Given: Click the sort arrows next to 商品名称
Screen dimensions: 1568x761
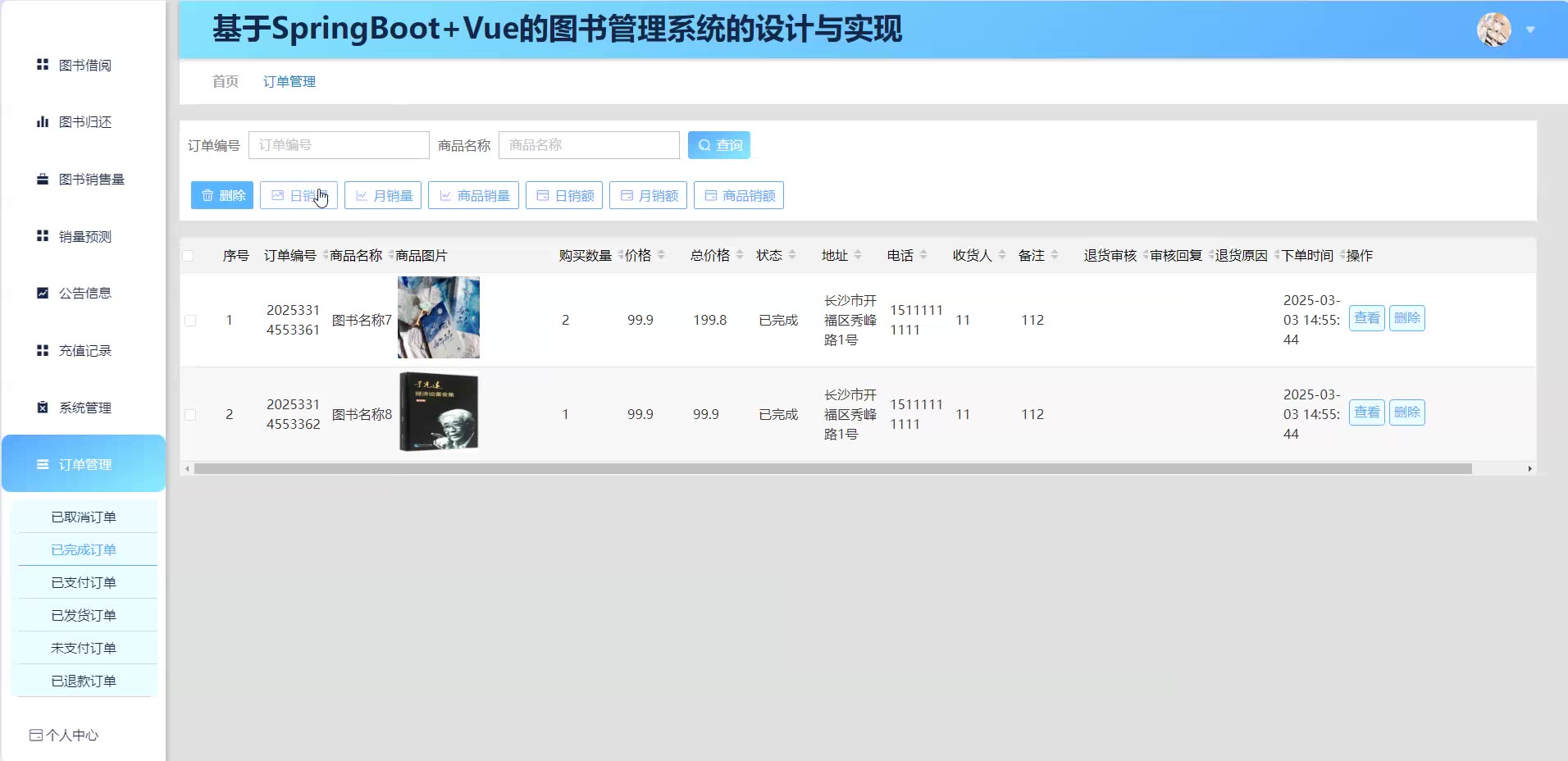Looking at the screenshot, I should (390, 255).
